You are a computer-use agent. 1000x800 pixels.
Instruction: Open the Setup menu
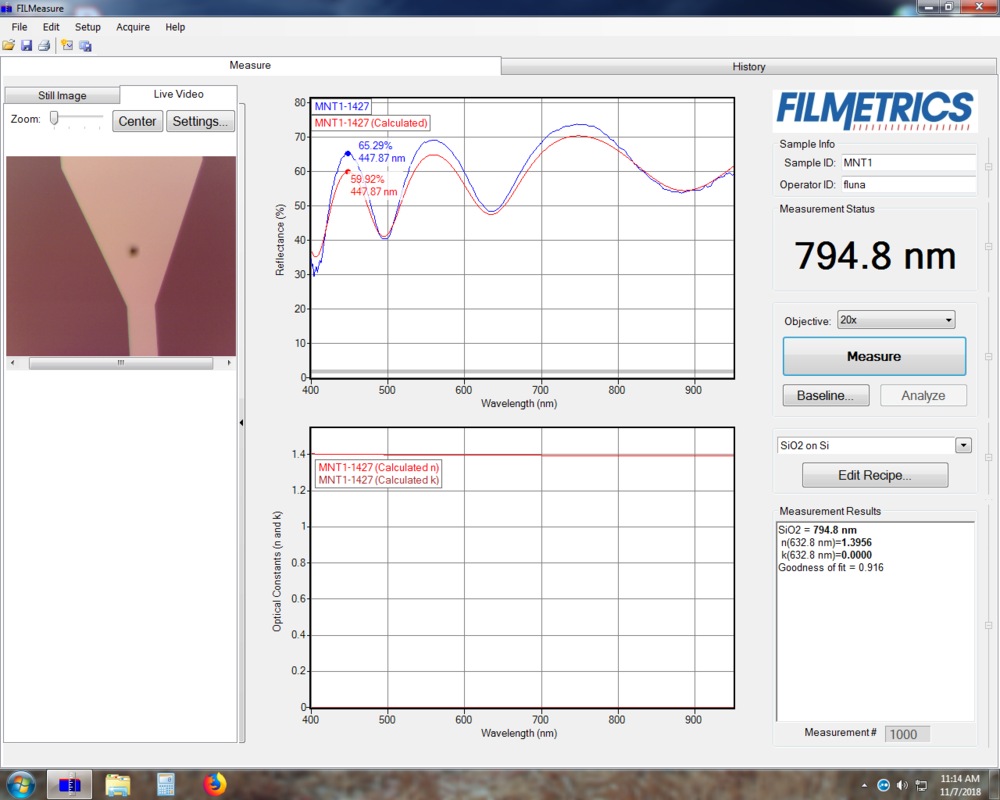point(87,27)
